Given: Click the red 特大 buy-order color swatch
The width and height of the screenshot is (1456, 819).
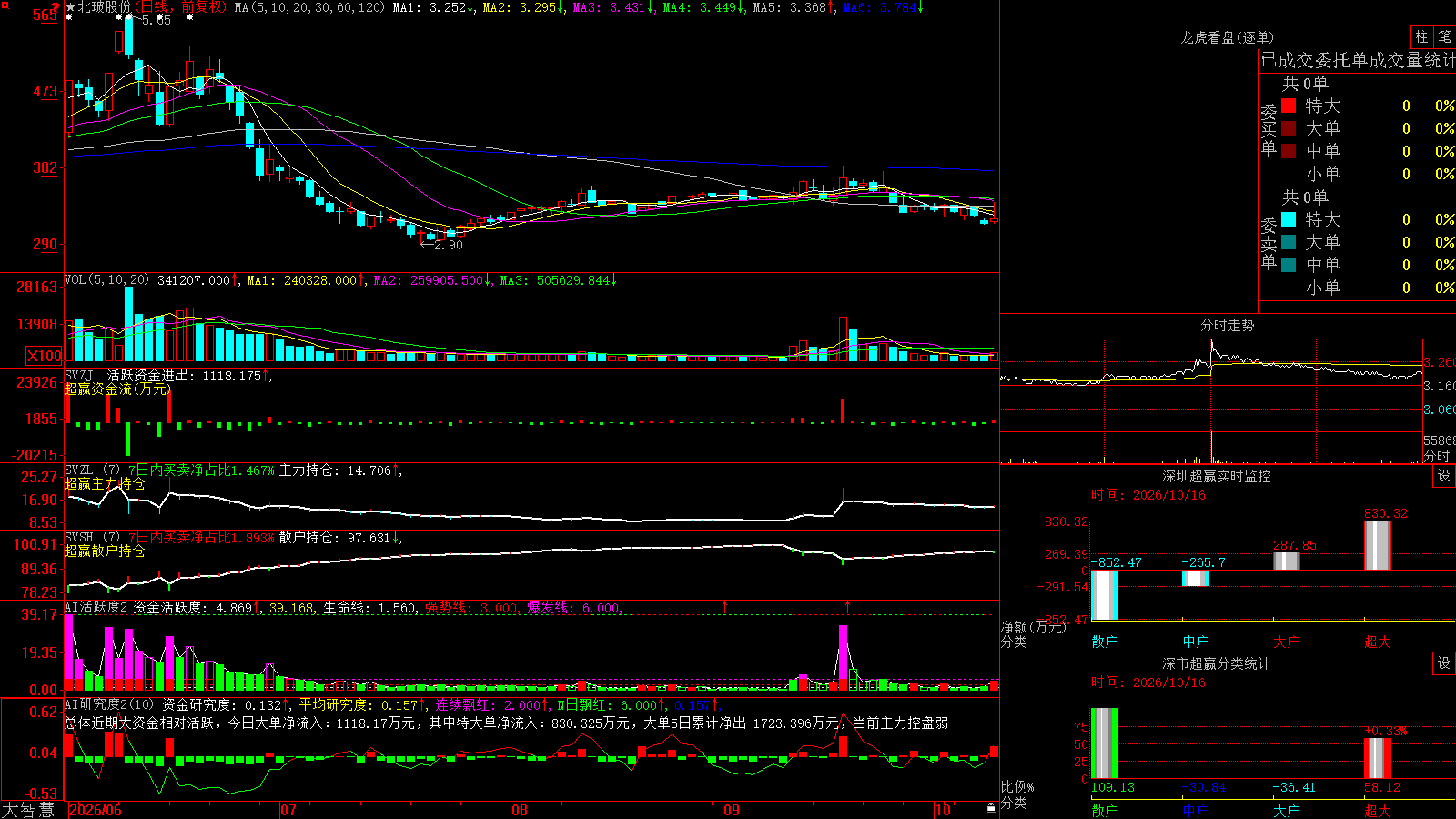Looking at the screenshot, I should pos(1289,106).
